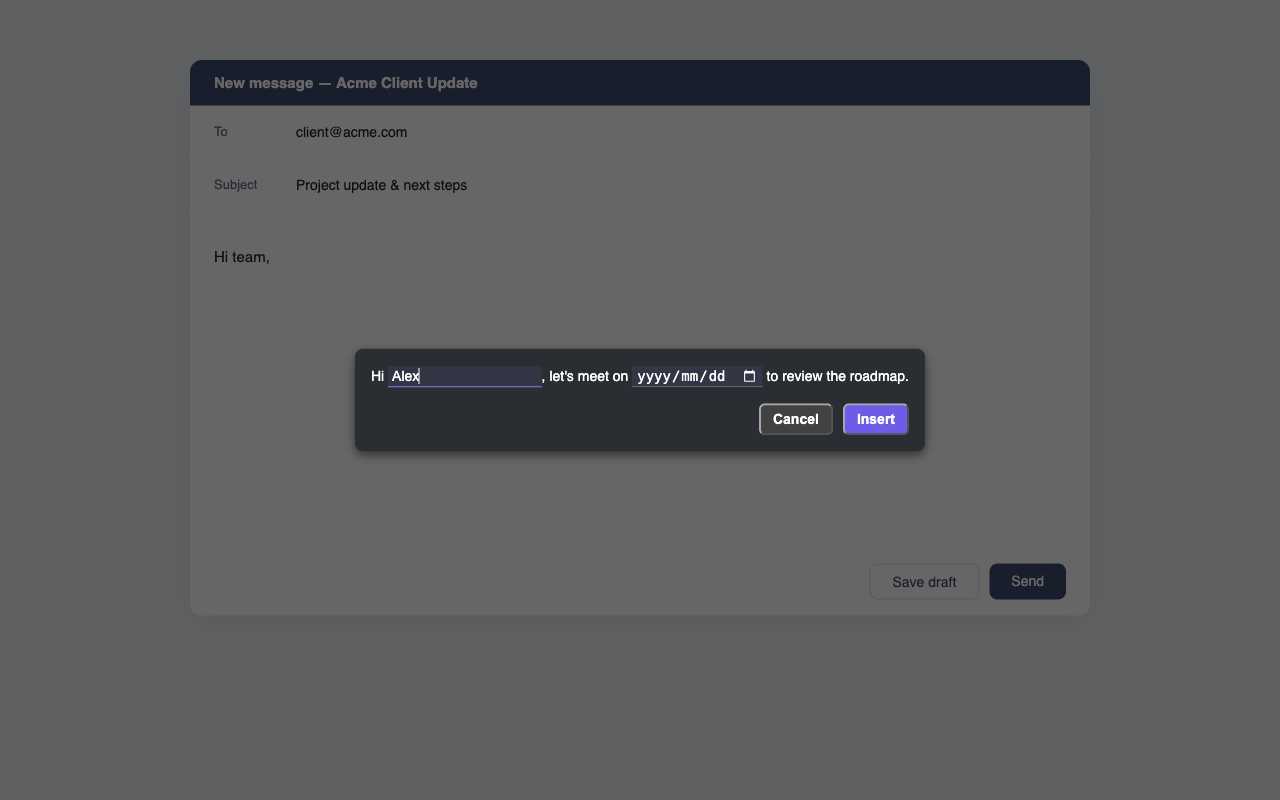Click the subject text Project update & next steps
This screenshot has height=800, width=1280.
tap(381, 185)
